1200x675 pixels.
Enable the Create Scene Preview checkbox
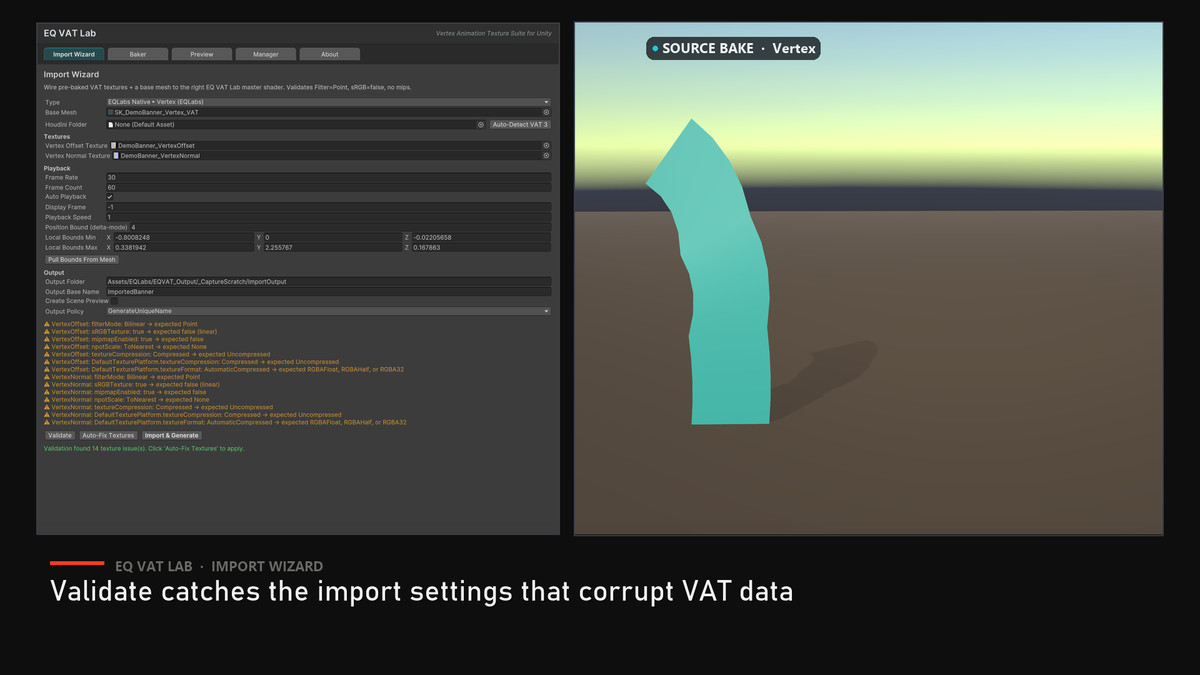coord(113,301)
